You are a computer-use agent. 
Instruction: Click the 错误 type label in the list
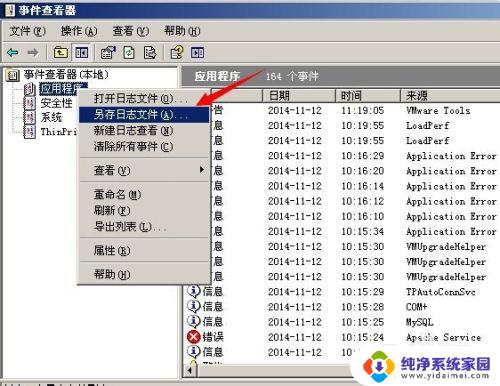[213, 337]
